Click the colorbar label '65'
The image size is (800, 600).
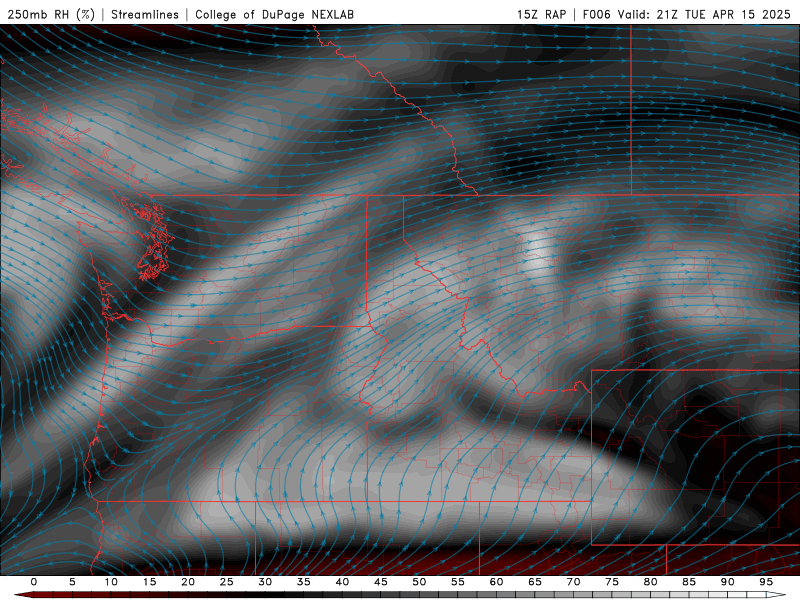tap(535, 582)
